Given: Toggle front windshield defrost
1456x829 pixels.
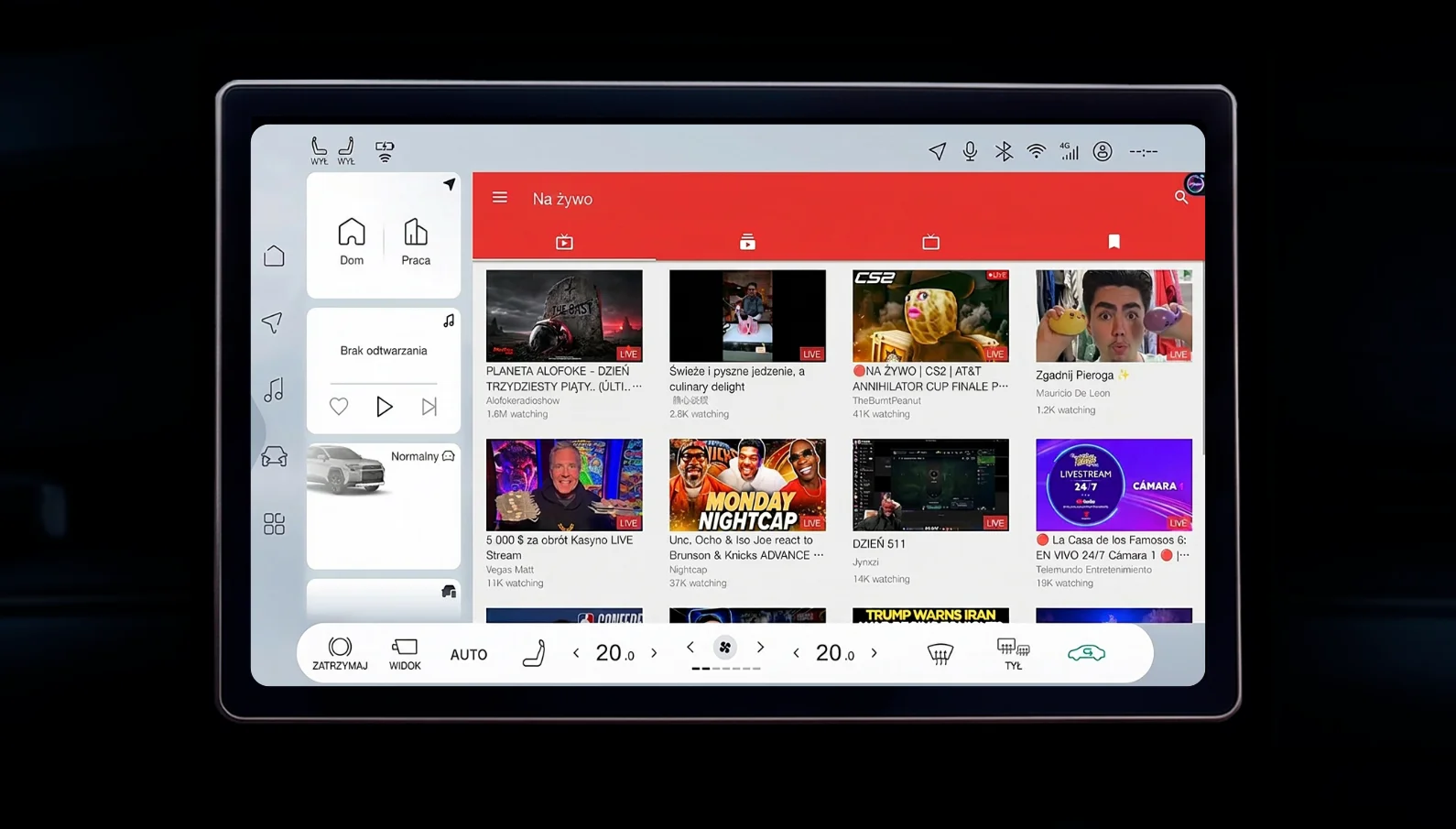Looking at the screenshot, I should pos(940,653).
